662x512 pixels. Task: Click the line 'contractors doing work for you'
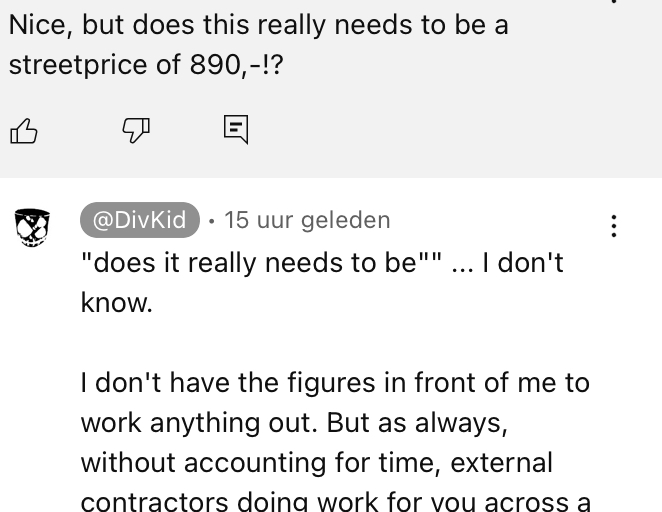tap(335, 501)
